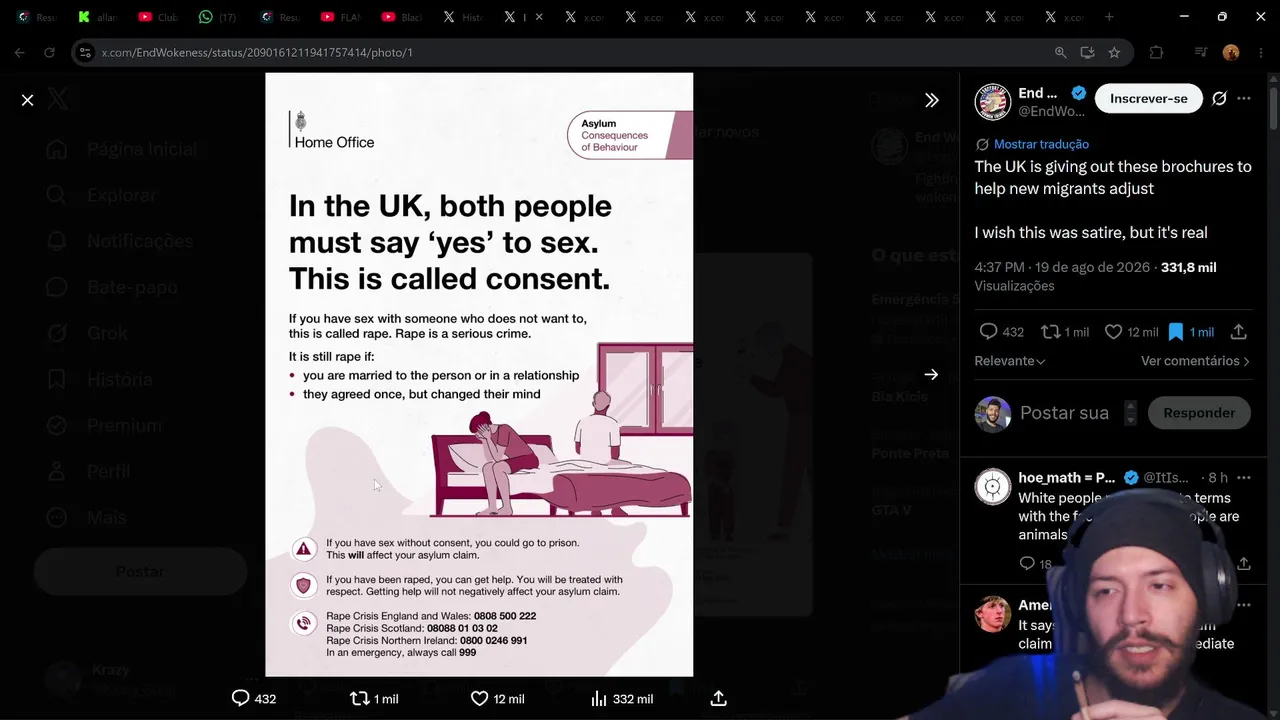
Task: Expand the Relevante sort dropdown
Action: tap(1010, 361)
